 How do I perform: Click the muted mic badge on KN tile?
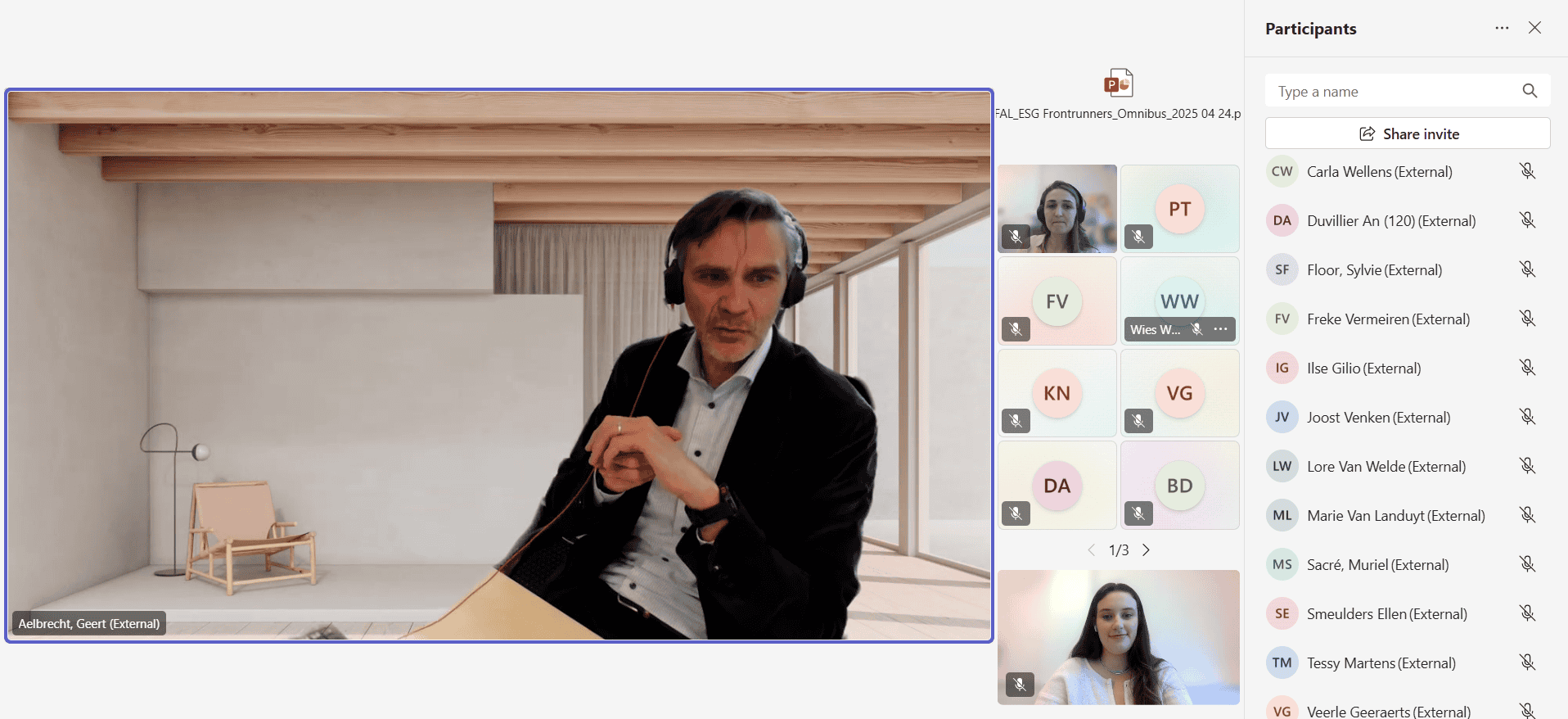[1016, 421]
